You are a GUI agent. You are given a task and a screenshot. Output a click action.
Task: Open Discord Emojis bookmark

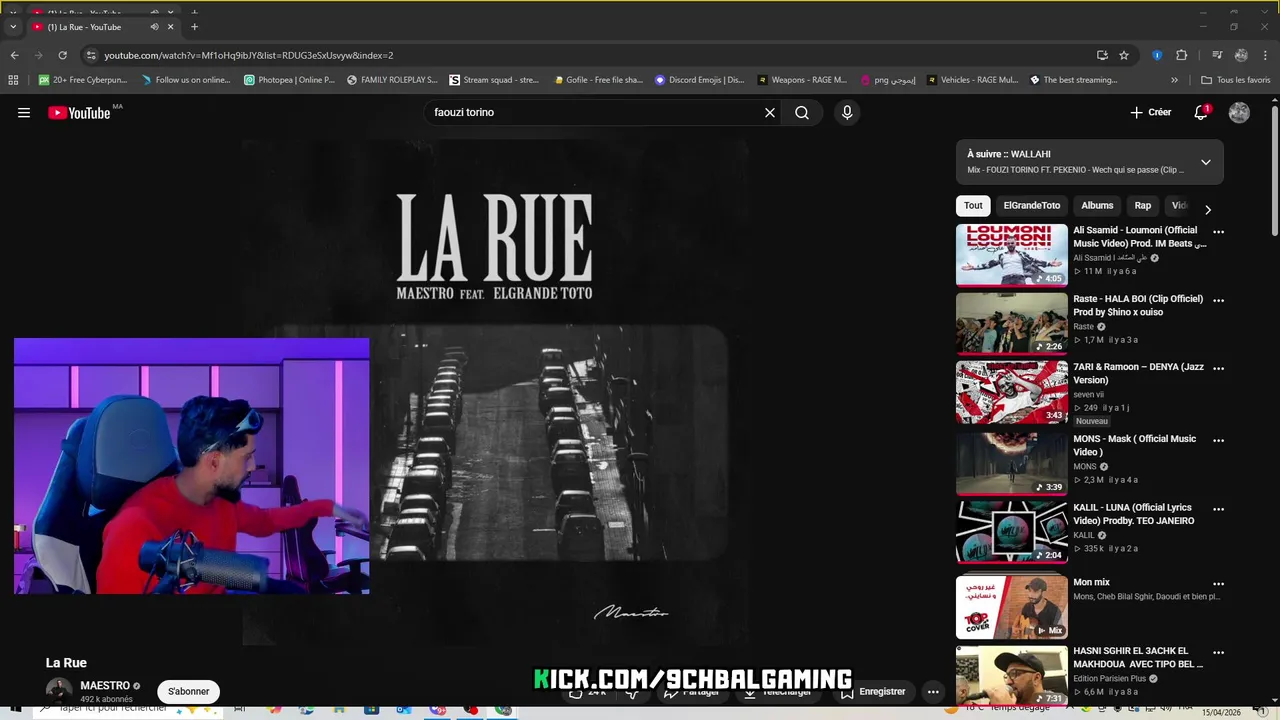[700, 80]
